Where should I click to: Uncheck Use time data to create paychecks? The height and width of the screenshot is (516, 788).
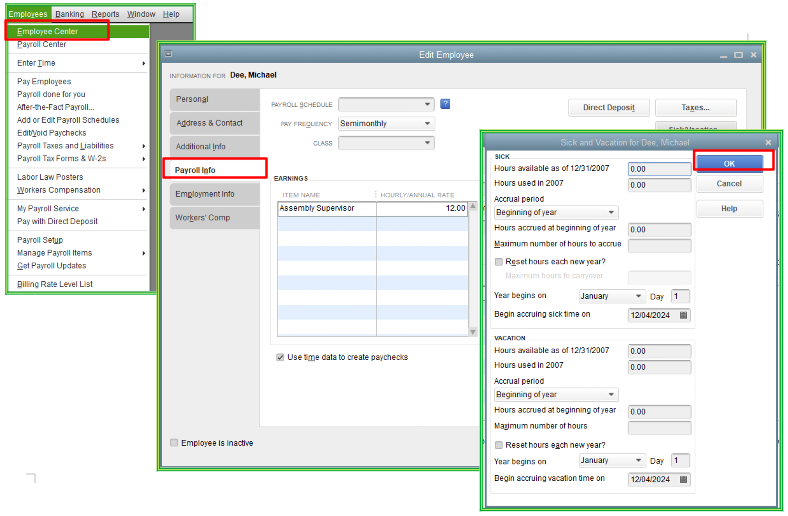point(280,357)
